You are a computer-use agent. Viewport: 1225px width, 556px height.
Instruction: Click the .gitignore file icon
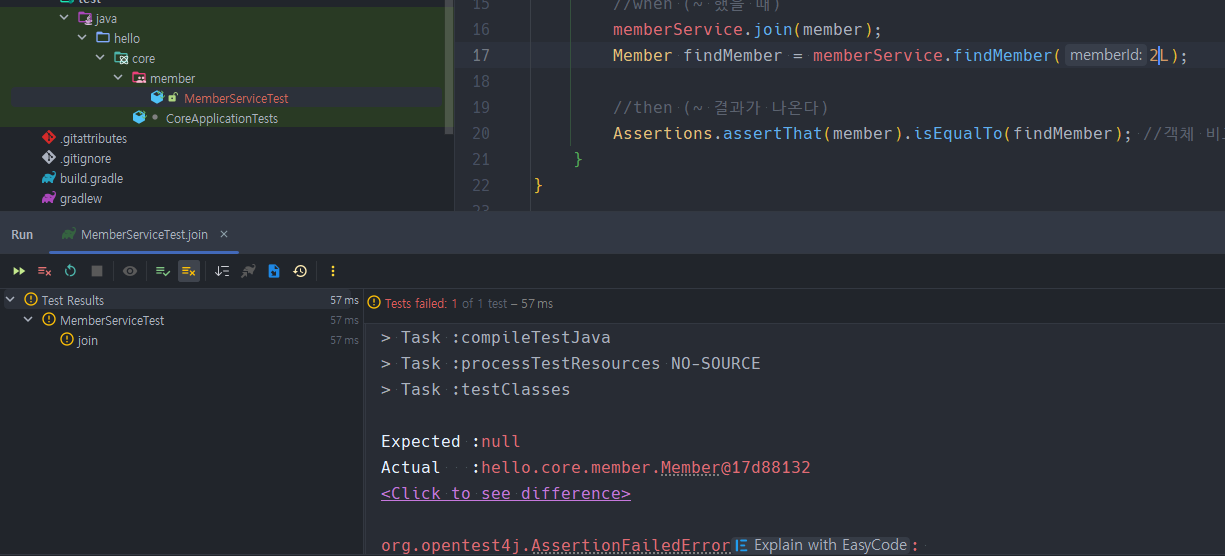49,158
